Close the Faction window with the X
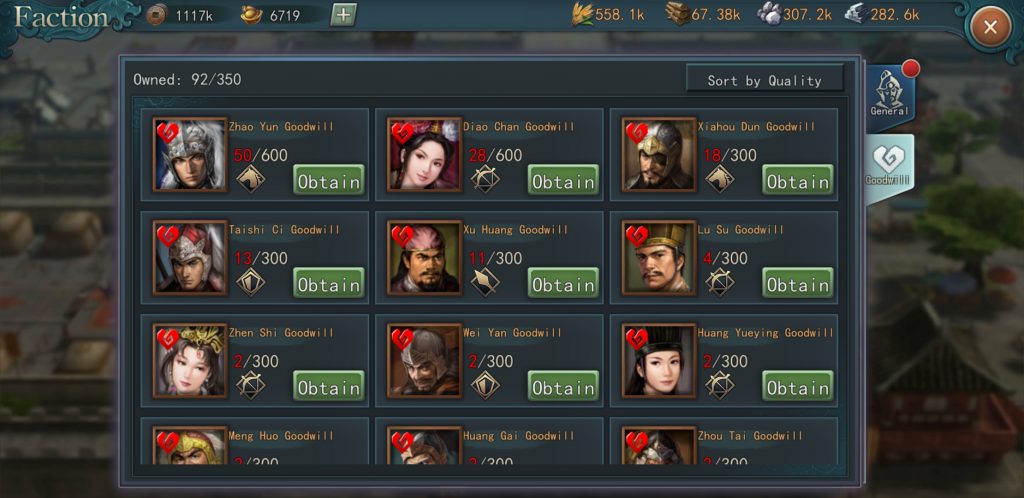This screenshot has width=1024, height=498. tap(990, 27)
